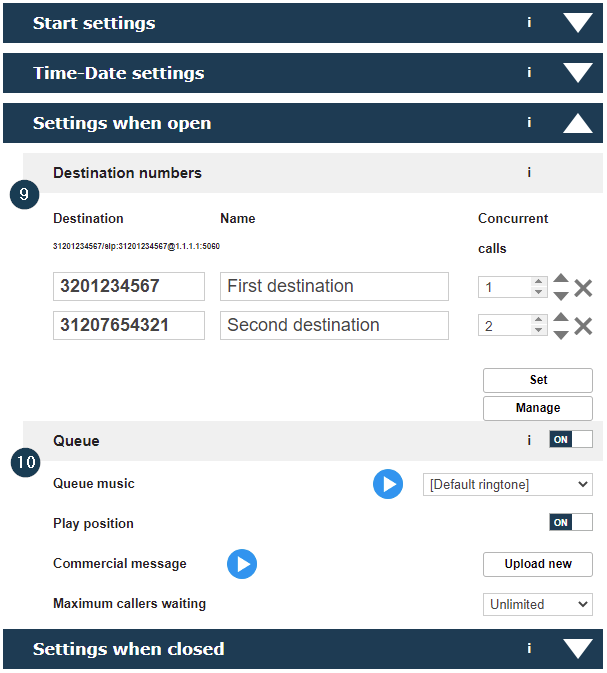Edit the Second destination name field
Screen dimensions: 607x673
coord(334,325)
